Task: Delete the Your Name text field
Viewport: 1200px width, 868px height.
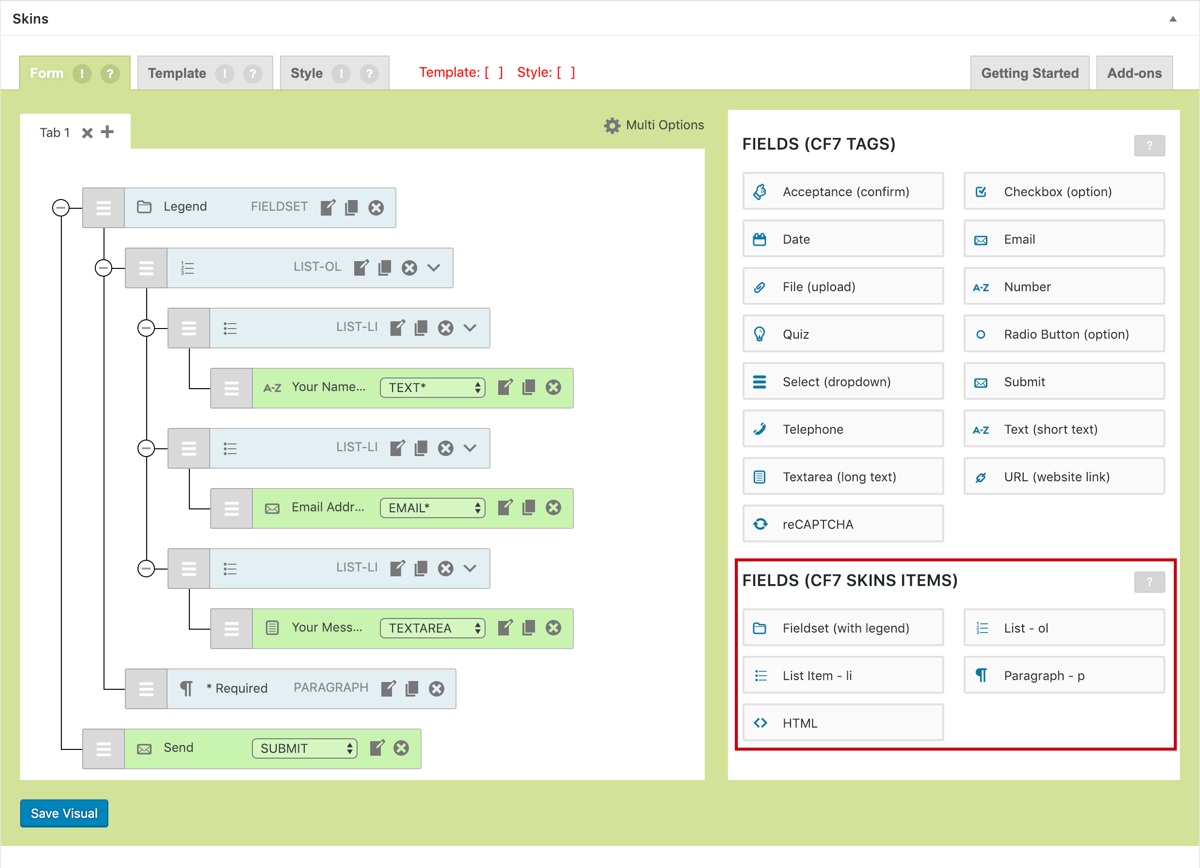Action: pos(553,387)
